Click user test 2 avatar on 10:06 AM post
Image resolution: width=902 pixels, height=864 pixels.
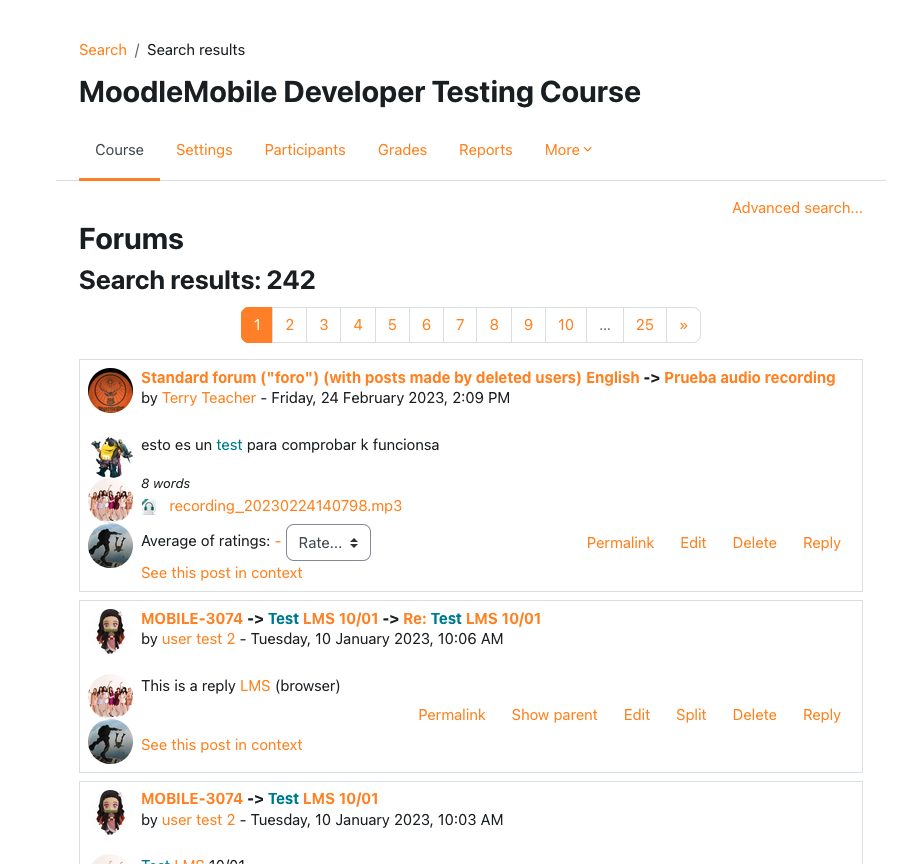(110, 631)
